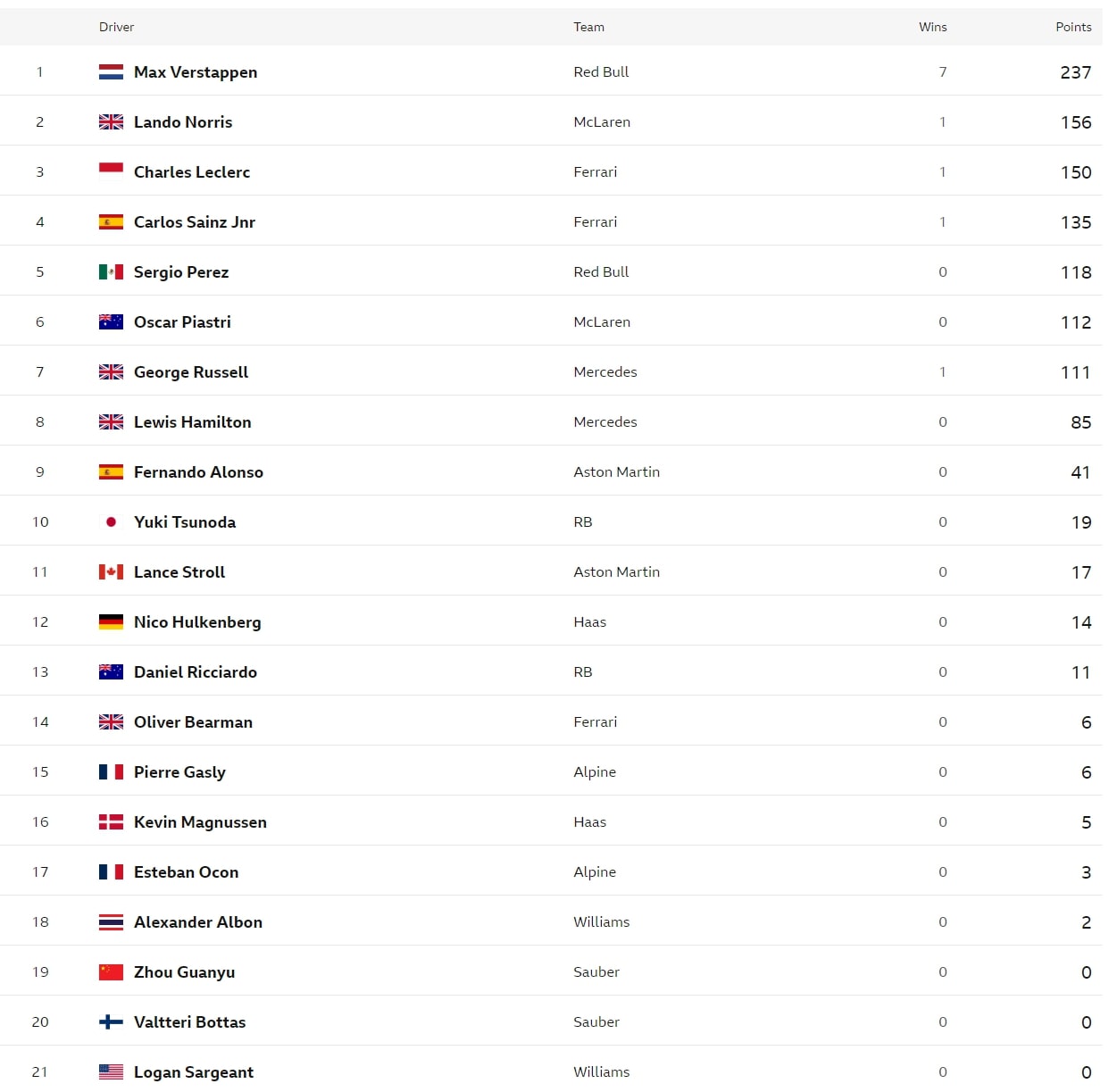The image size is (1117, 1092).
Task: Open driver name Lewis Hamilton
Action: point(193,422)
